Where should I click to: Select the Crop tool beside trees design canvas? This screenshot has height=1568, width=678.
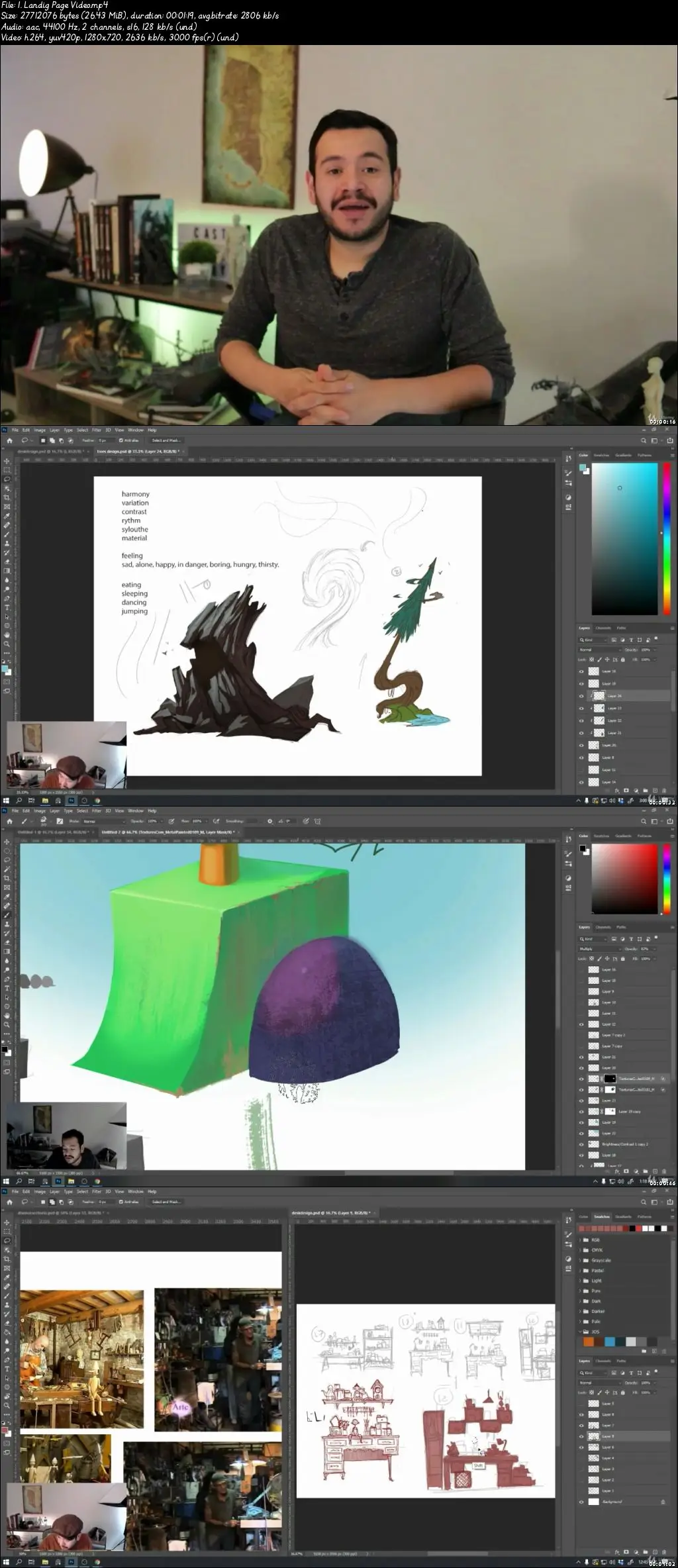click(7, 497)
